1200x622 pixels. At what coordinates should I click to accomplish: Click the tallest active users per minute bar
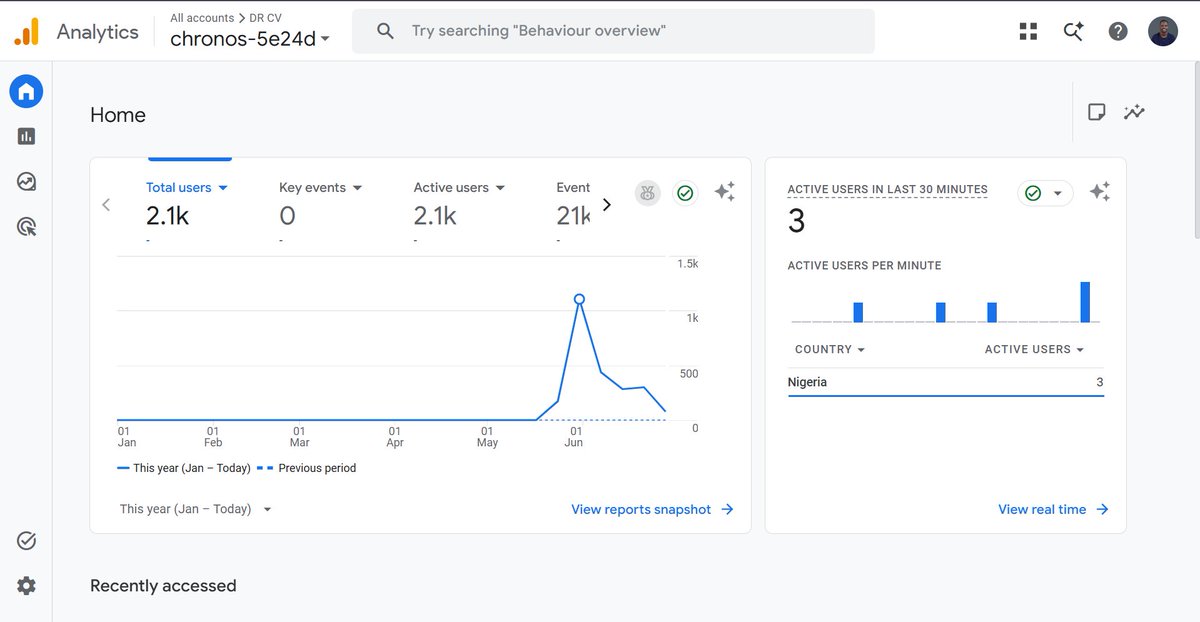[x=1085, y=302]
